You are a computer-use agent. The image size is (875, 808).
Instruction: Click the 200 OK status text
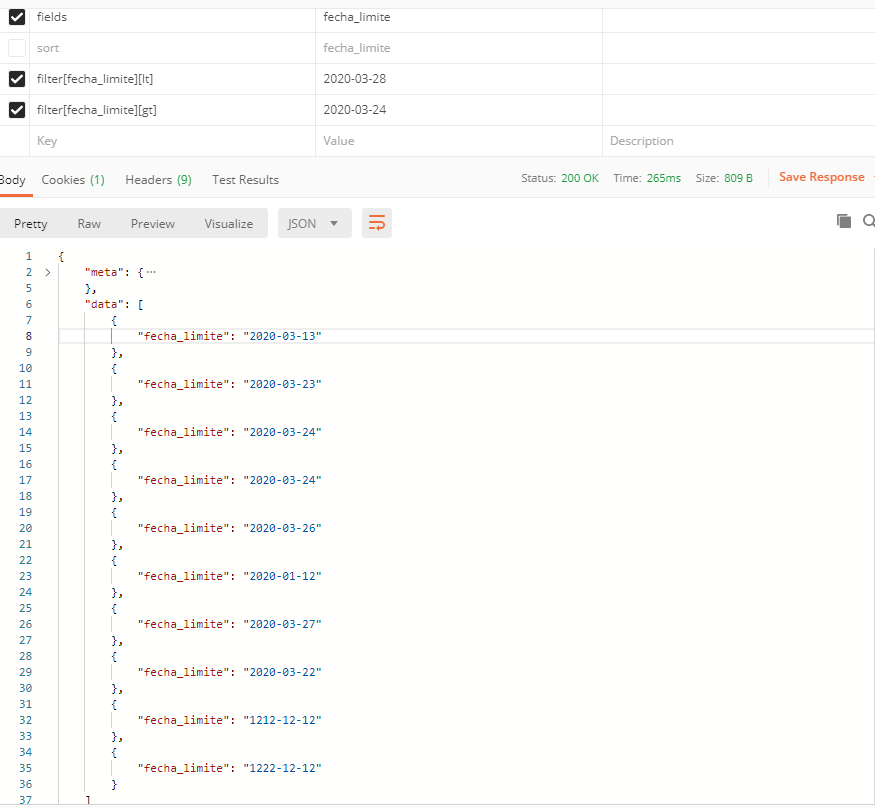click(x=580, y=178)
